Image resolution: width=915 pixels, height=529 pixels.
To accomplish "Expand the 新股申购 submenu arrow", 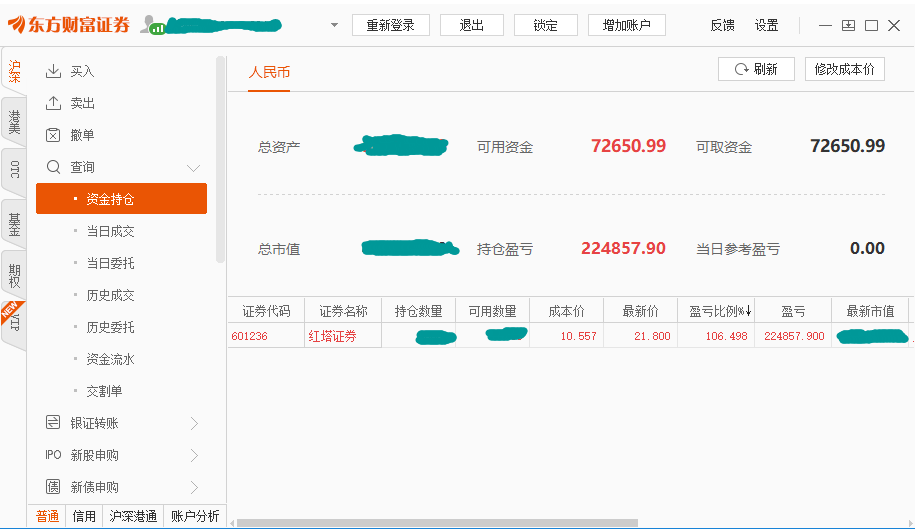I will [x=194, y=455].
